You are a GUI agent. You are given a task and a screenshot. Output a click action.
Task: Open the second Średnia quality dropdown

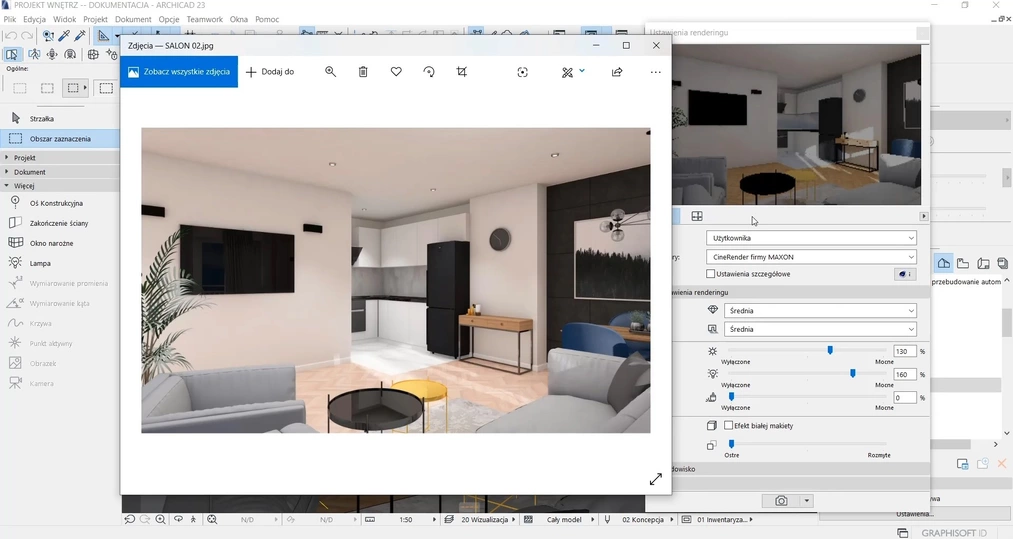pos(820,329)
